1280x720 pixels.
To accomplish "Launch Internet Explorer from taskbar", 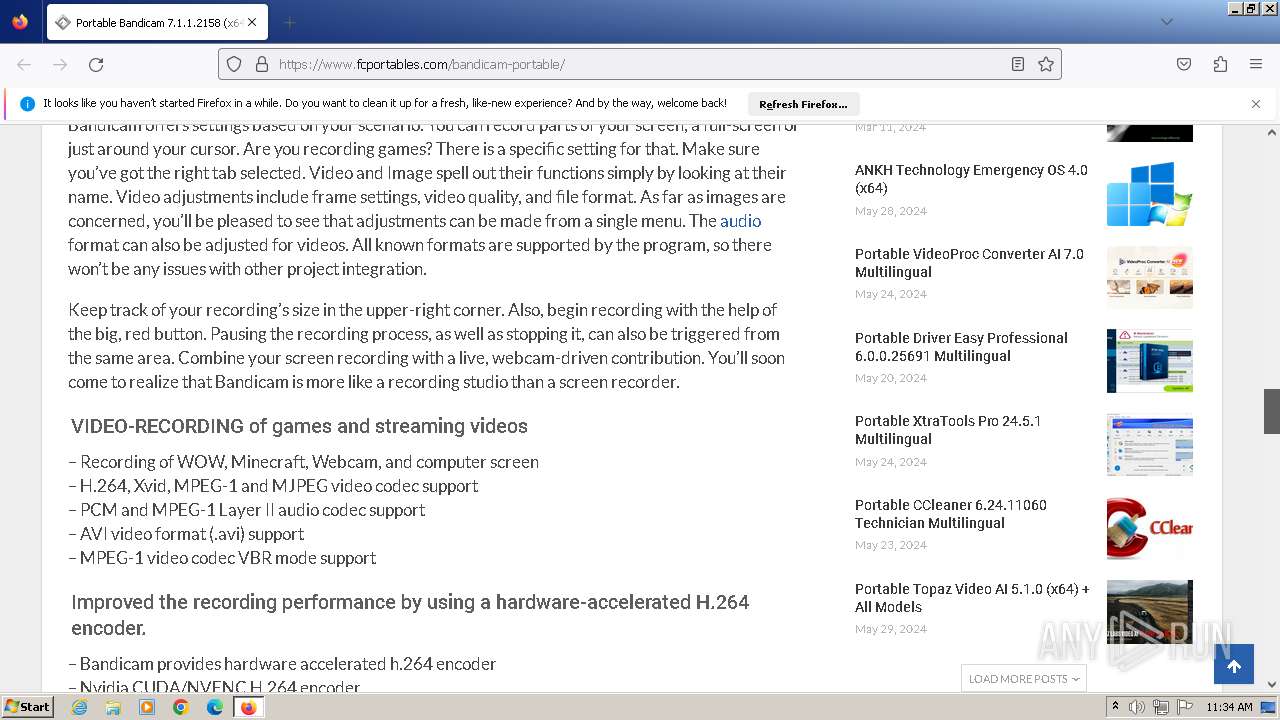I will point(79,707).
